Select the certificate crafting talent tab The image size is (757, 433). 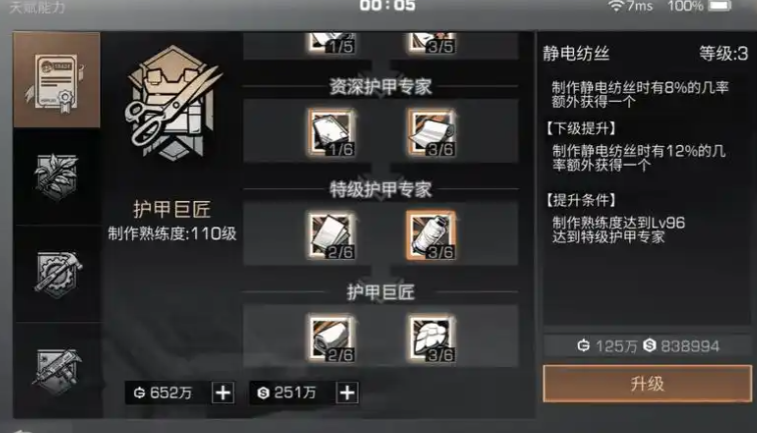click(x=56, y=80)
